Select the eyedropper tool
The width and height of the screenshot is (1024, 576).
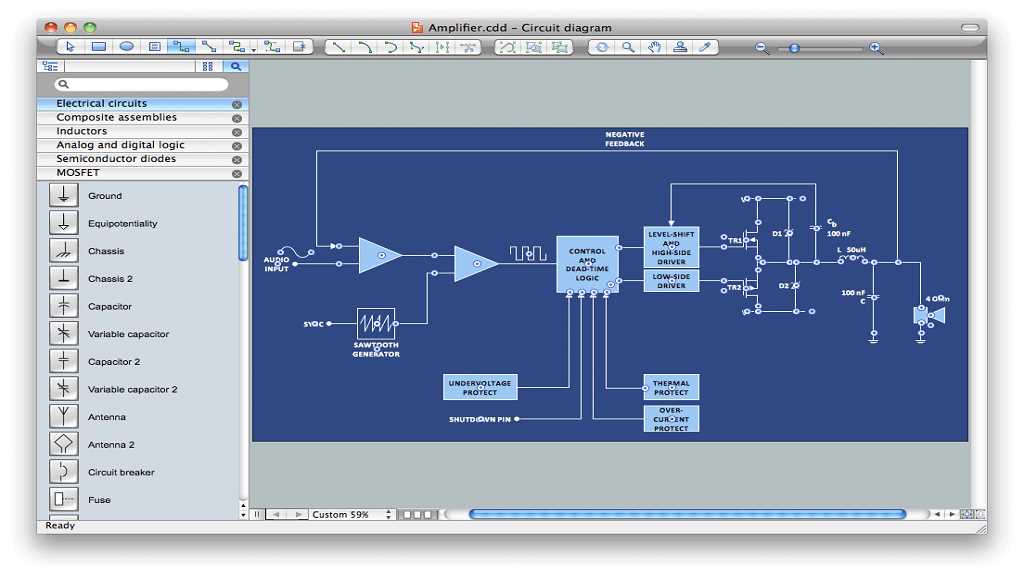point(705,47)
